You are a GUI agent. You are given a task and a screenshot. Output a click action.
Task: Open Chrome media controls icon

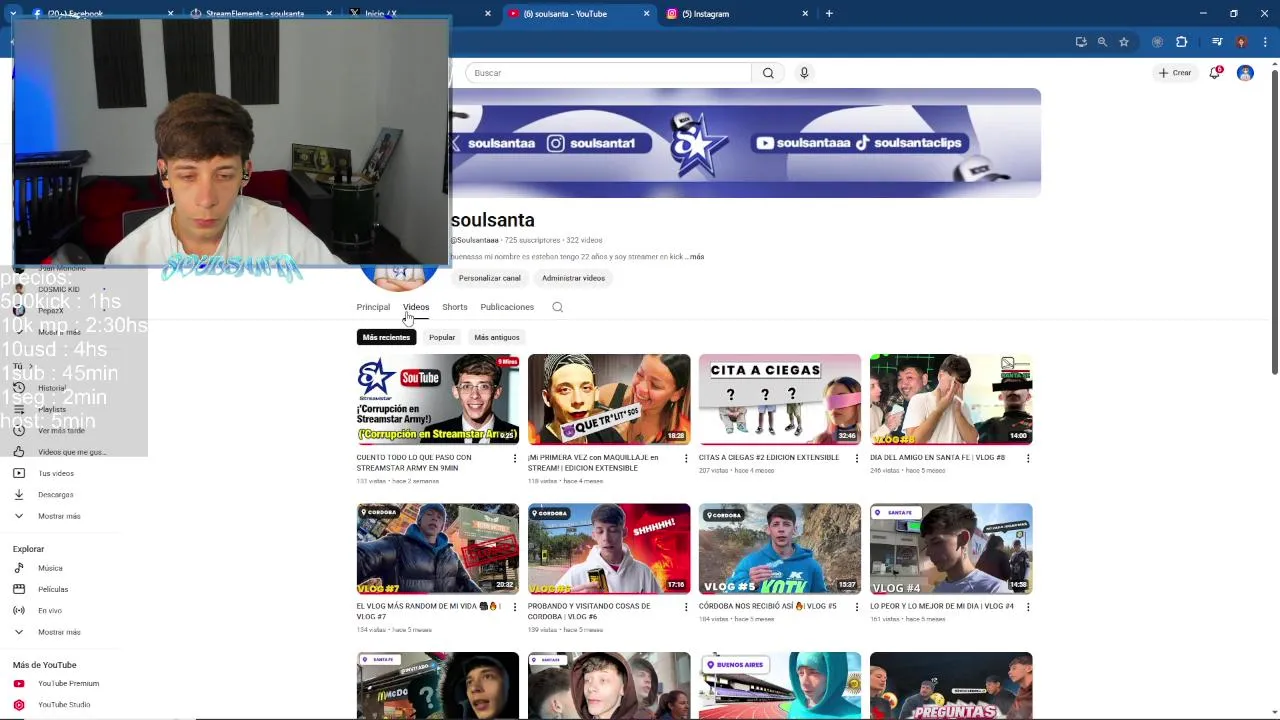coord(1217,42)
